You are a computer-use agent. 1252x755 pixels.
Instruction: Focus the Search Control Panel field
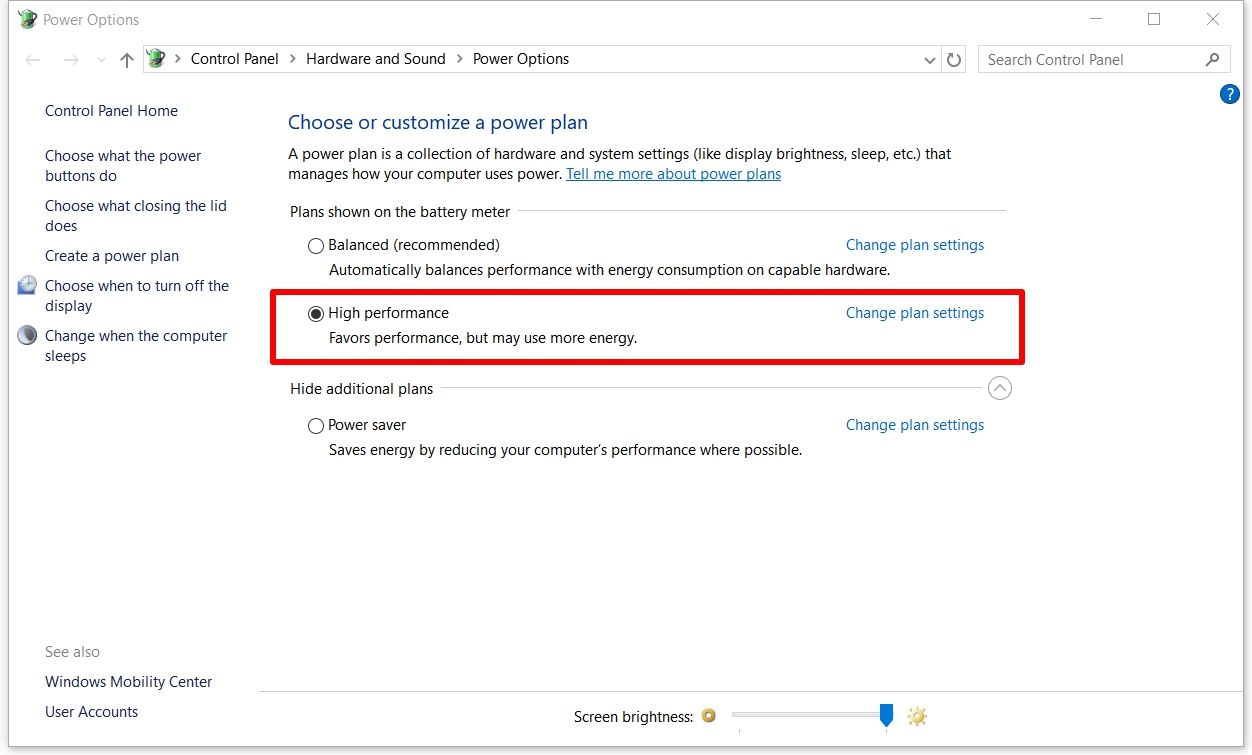pyautogui.click(x=1090, y=60)
